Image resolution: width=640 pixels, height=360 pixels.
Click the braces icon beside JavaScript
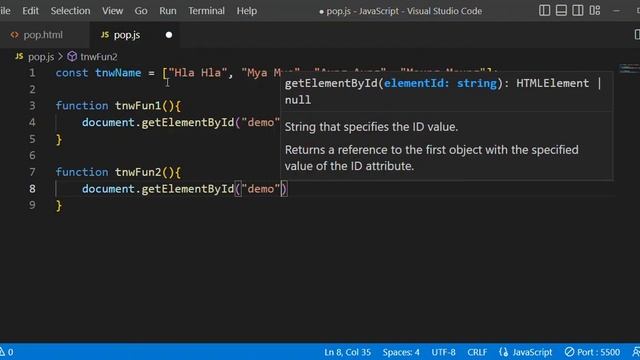(x=504, y=352)
